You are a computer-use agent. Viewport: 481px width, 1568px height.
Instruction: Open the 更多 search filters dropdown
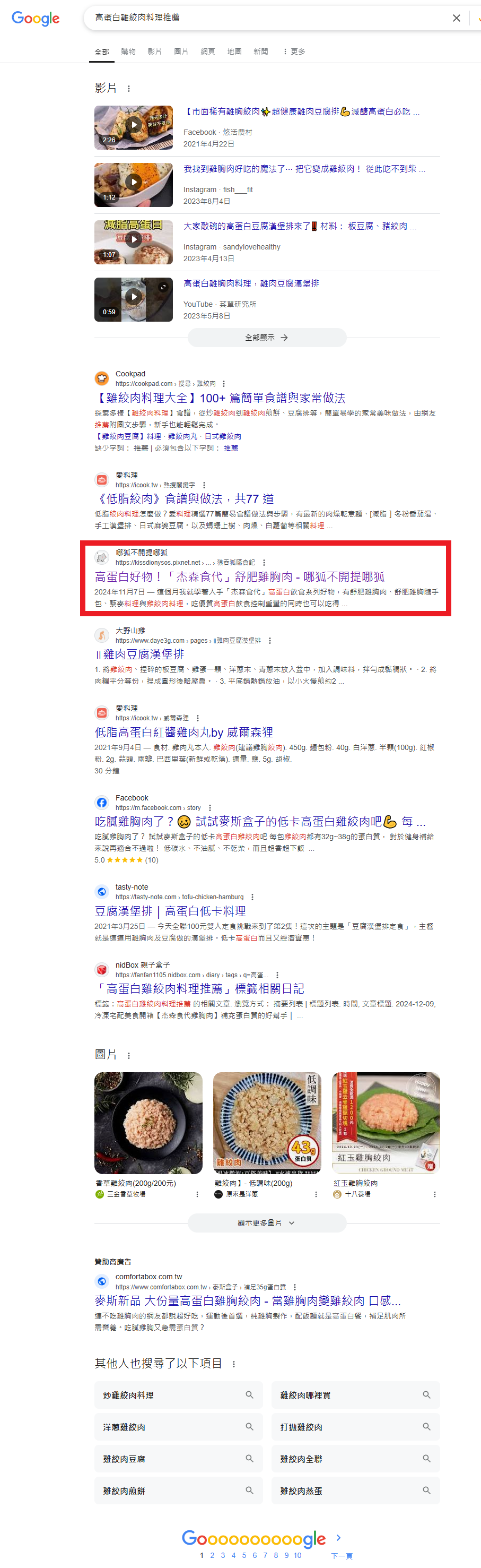(294, 51)
